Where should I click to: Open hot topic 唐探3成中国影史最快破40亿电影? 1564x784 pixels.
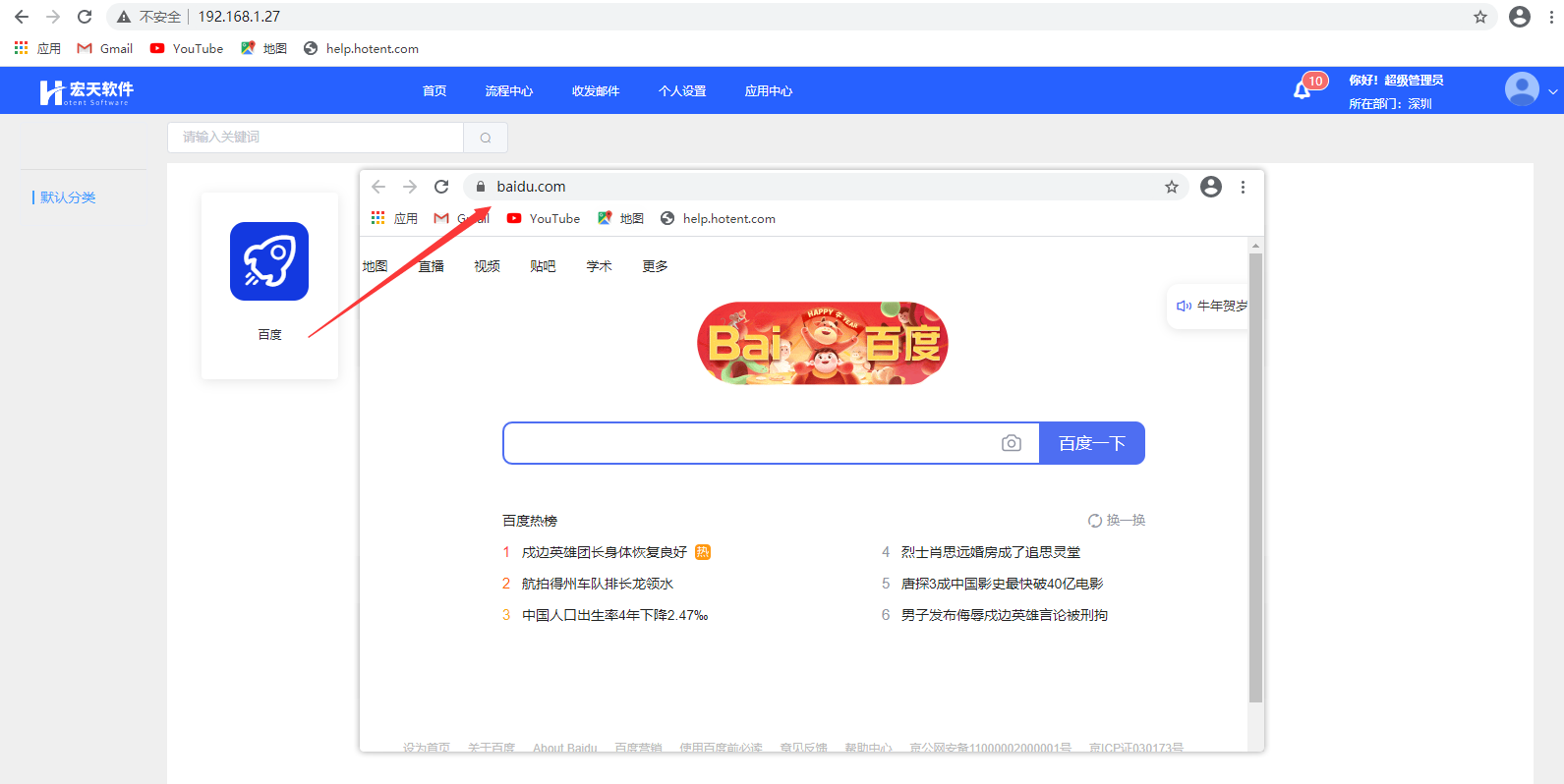click(1003, 584)
